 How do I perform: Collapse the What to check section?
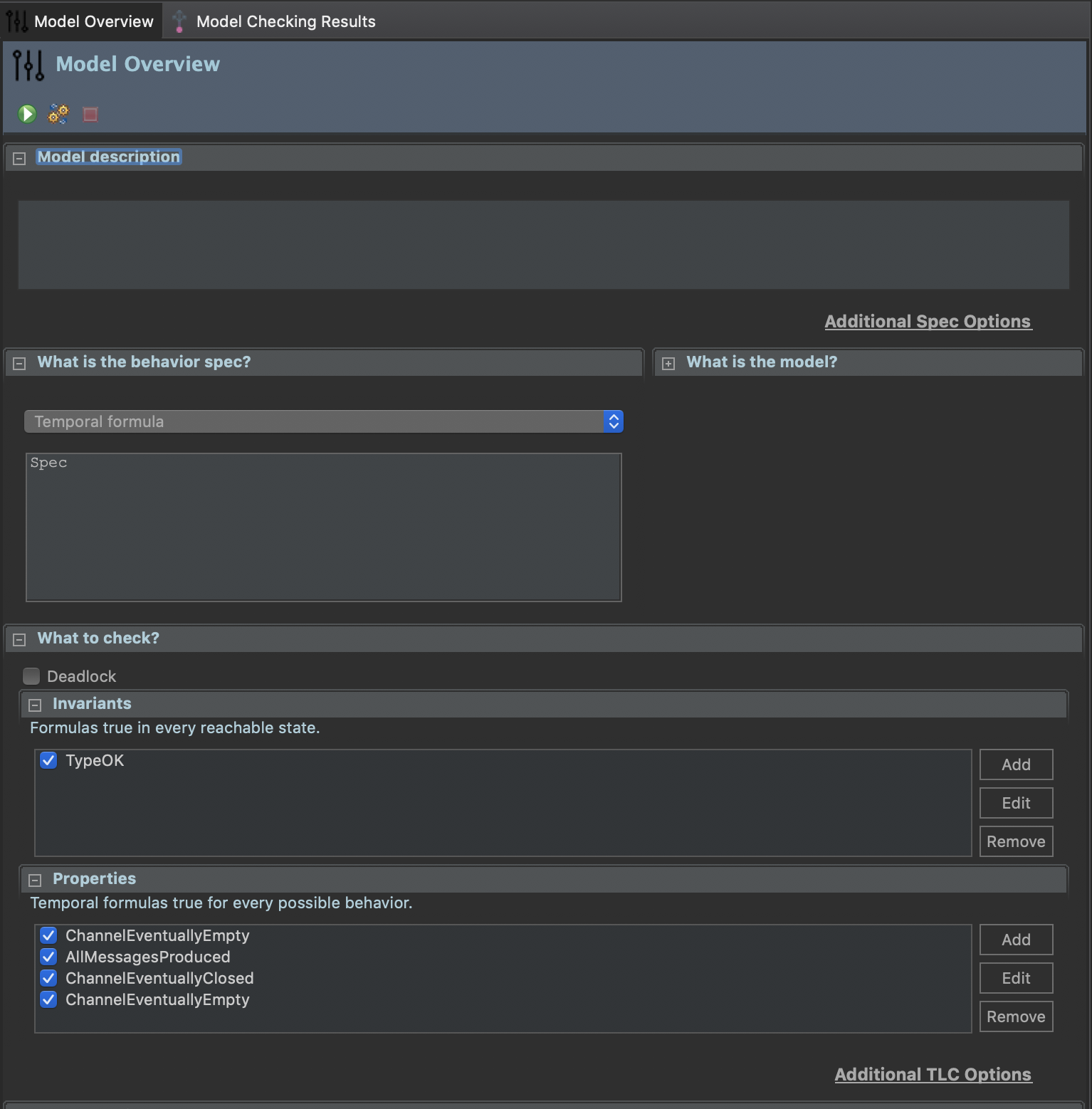pyautogui.click(x=20, y=639)
